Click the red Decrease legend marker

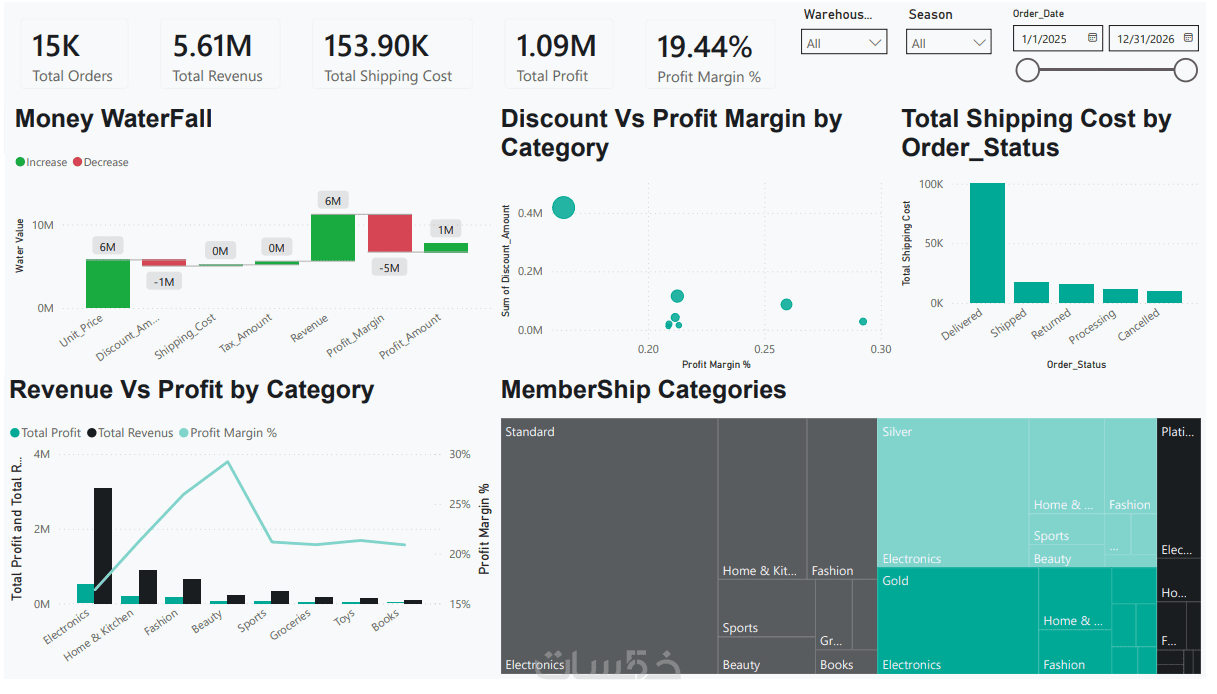tap(77, 162)
